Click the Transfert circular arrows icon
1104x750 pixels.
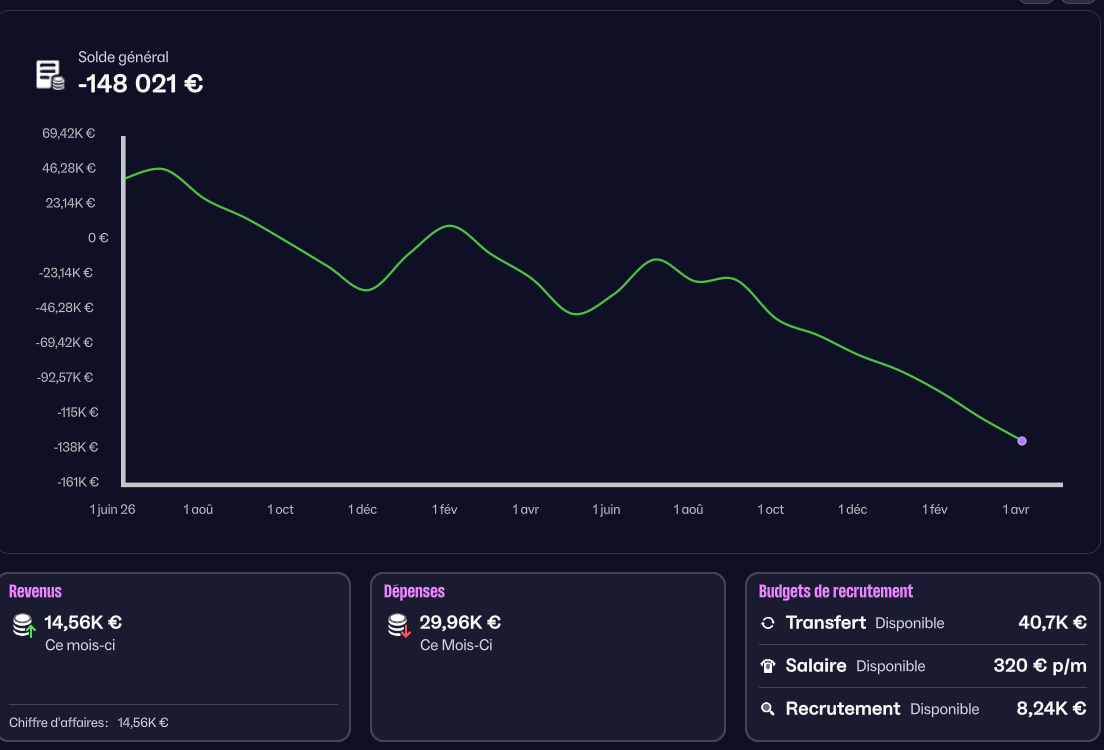tap(768, 623)
